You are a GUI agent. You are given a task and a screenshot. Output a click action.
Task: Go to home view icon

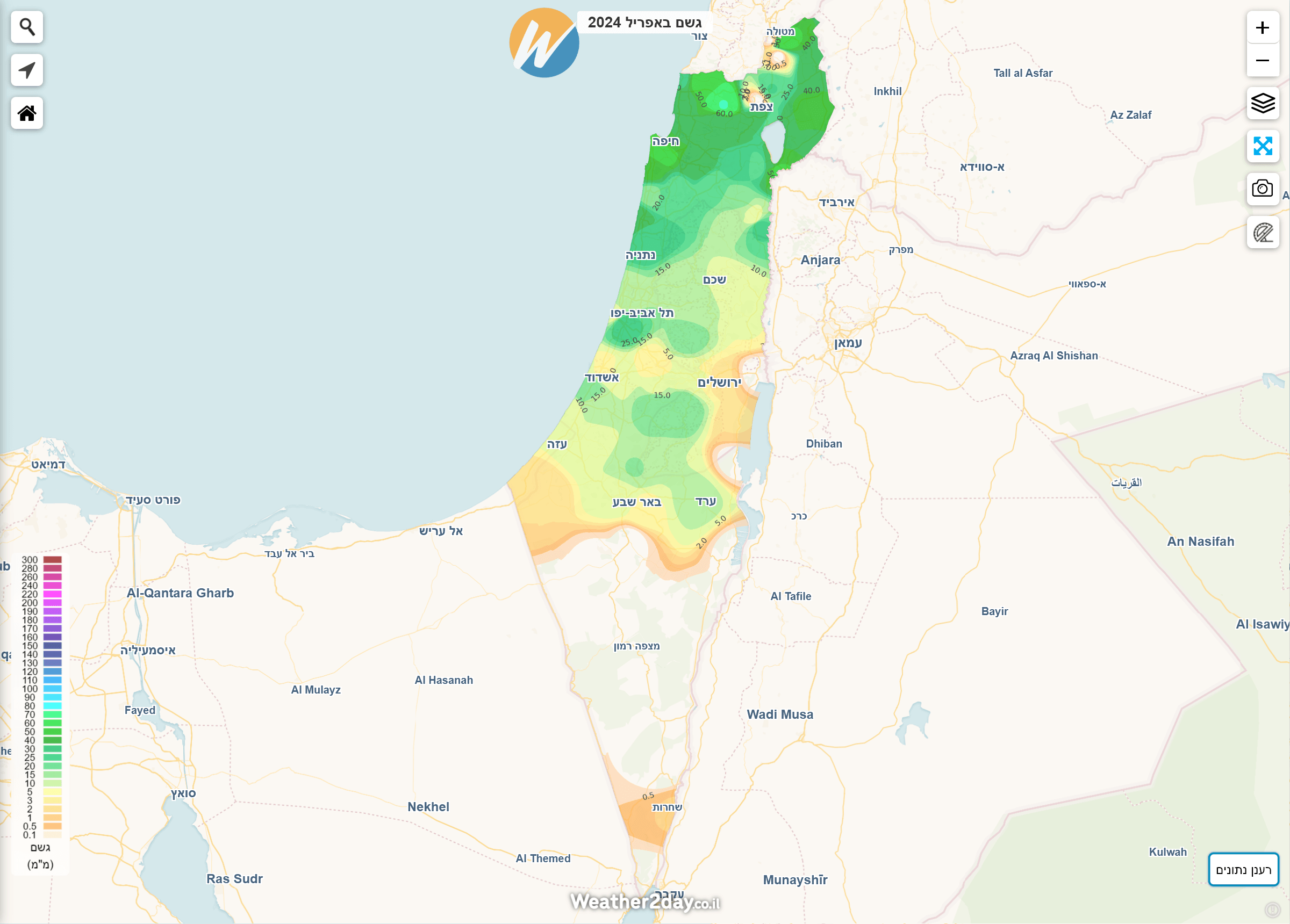pos(27,113)
